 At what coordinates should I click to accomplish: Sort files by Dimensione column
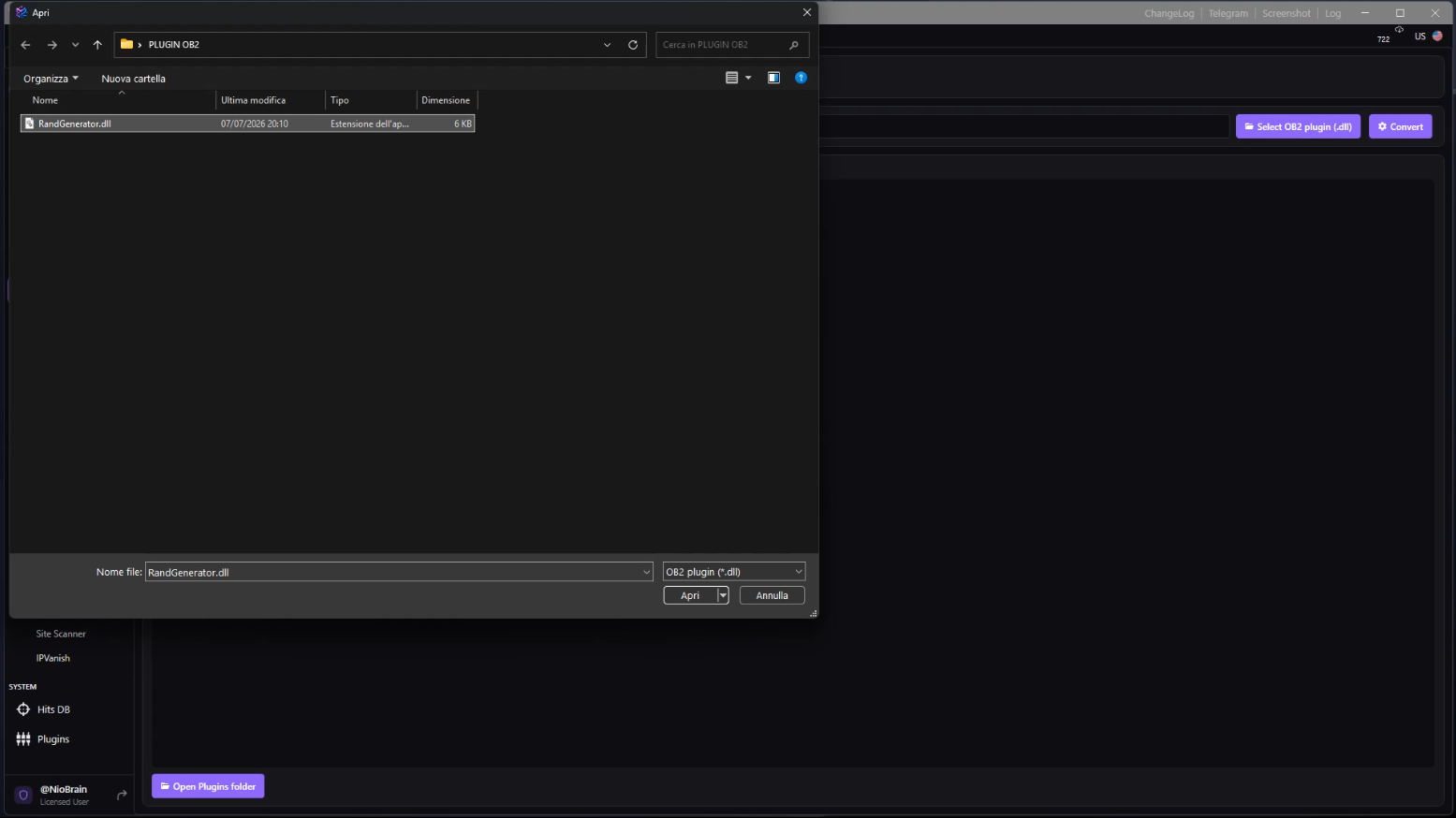tap(447, 100)
